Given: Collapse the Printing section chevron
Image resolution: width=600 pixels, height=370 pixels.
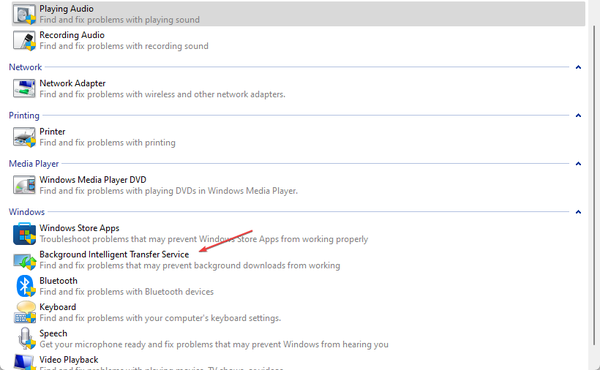Looking at the screenshot, I should [x=578, y=116].
